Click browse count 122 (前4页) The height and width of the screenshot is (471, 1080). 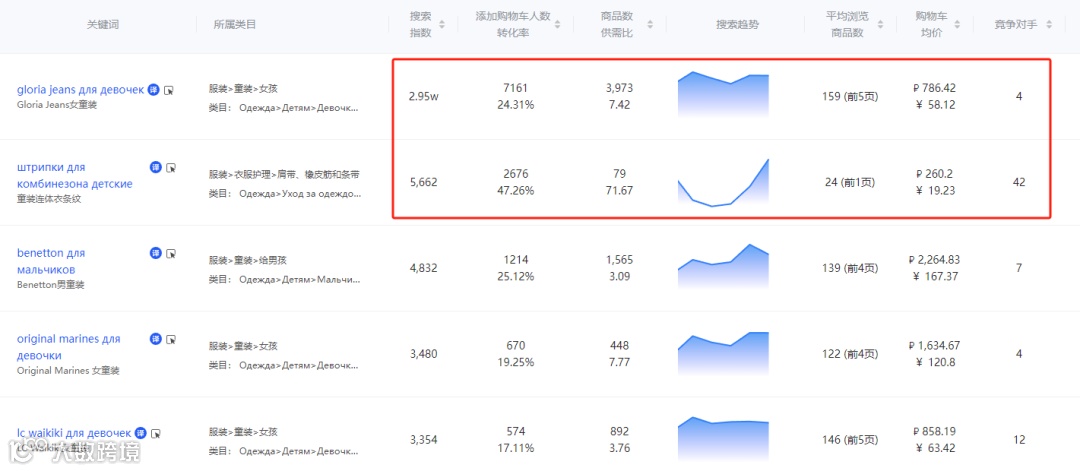[850, 354]
